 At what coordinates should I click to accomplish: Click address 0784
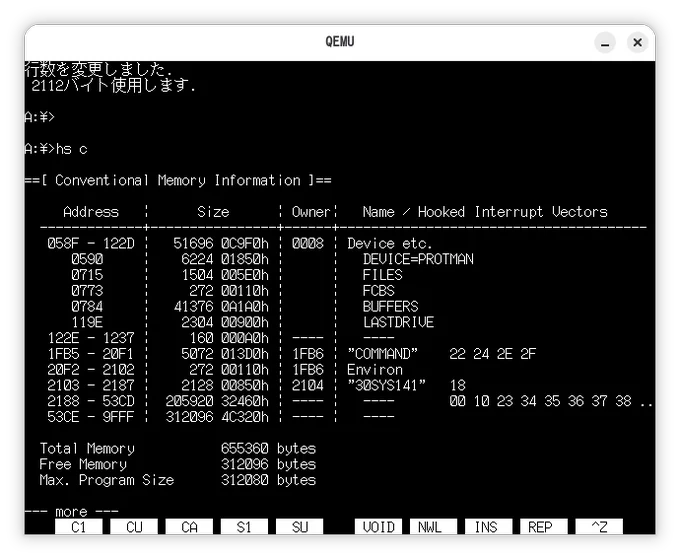(87, 306)
